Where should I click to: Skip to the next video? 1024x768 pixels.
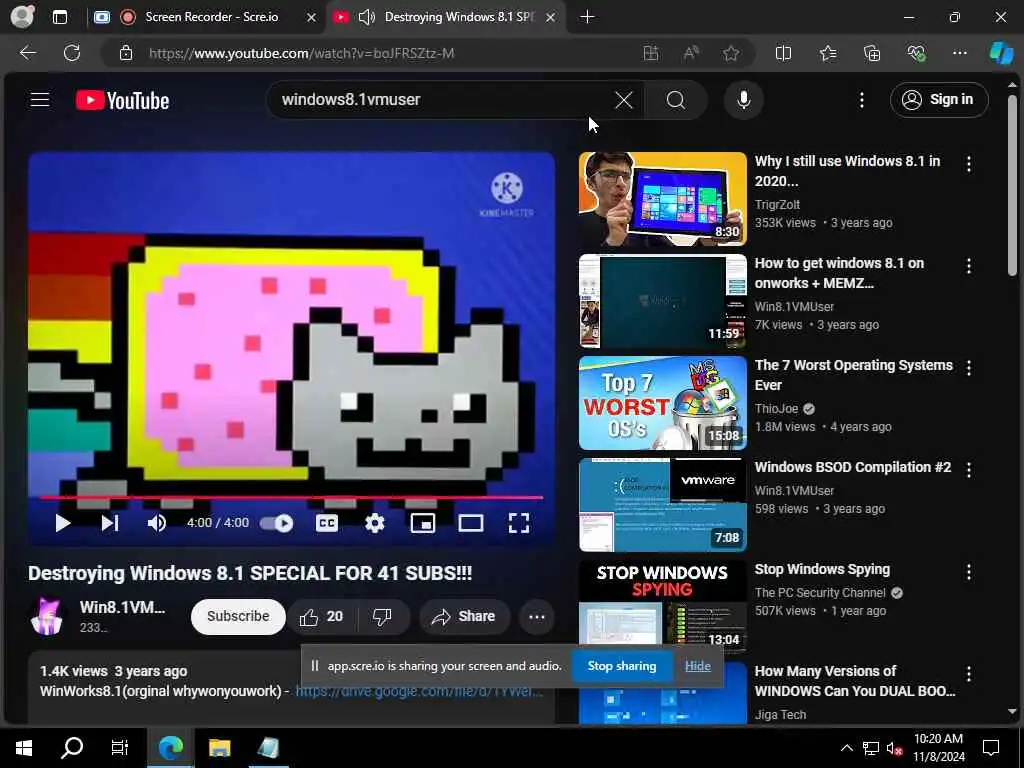pyautogui.click(x=110, y=523)
